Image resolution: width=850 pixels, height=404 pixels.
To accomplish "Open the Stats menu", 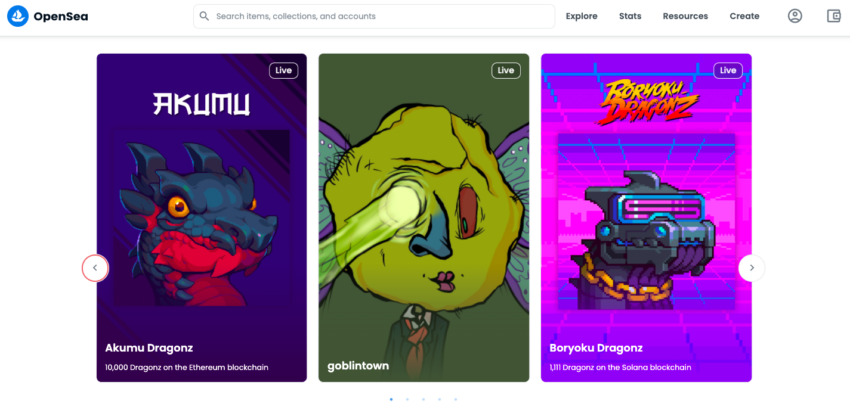I will [x=630, y=16].
